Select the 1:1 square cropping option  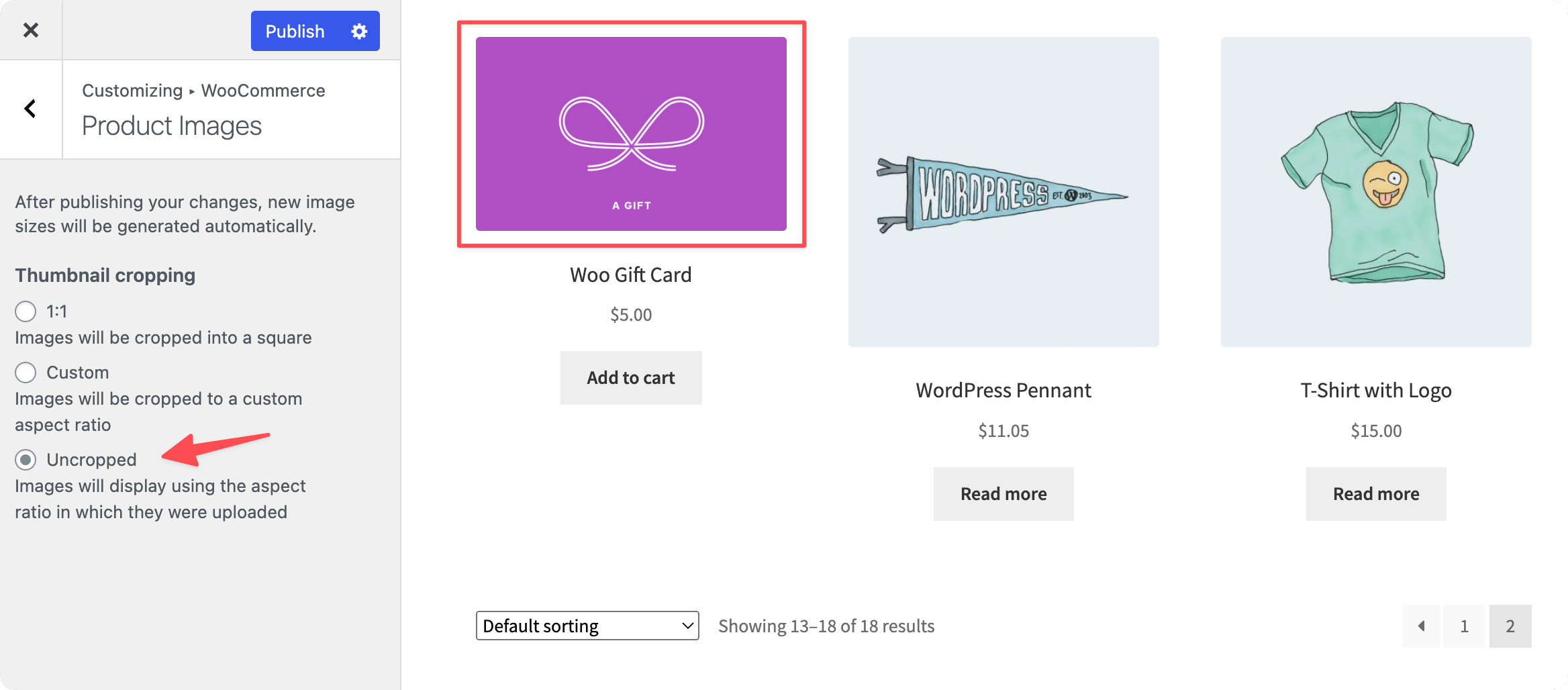pos(26,311)
